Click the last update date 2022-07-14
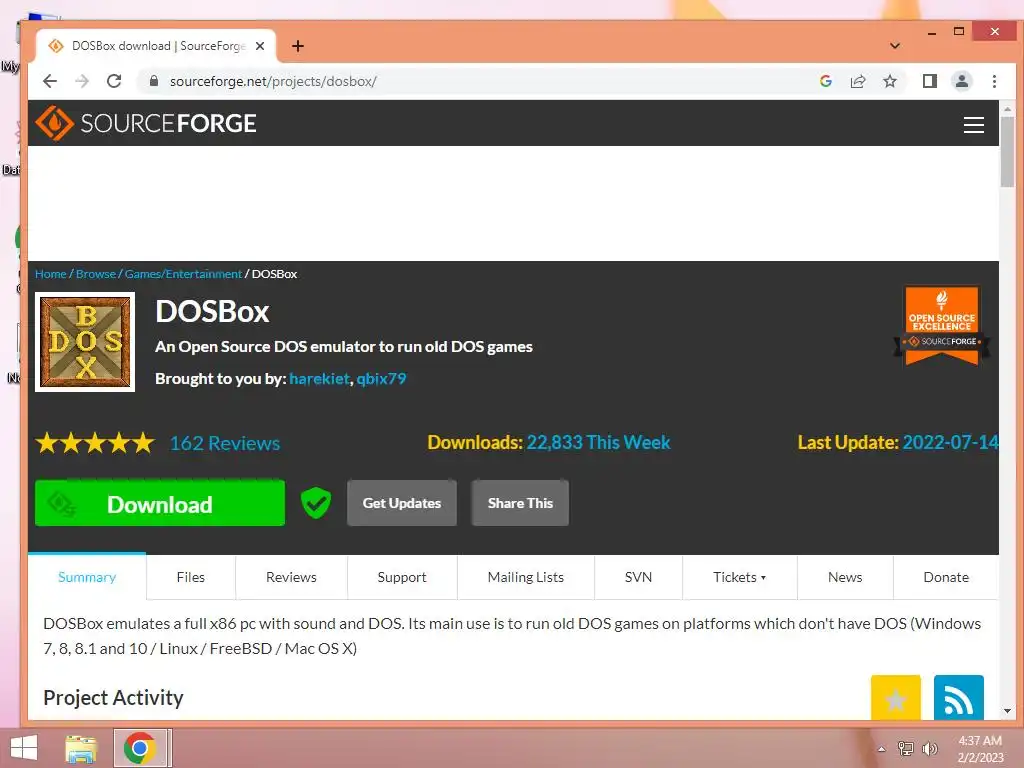 click(x=950, y=443)
